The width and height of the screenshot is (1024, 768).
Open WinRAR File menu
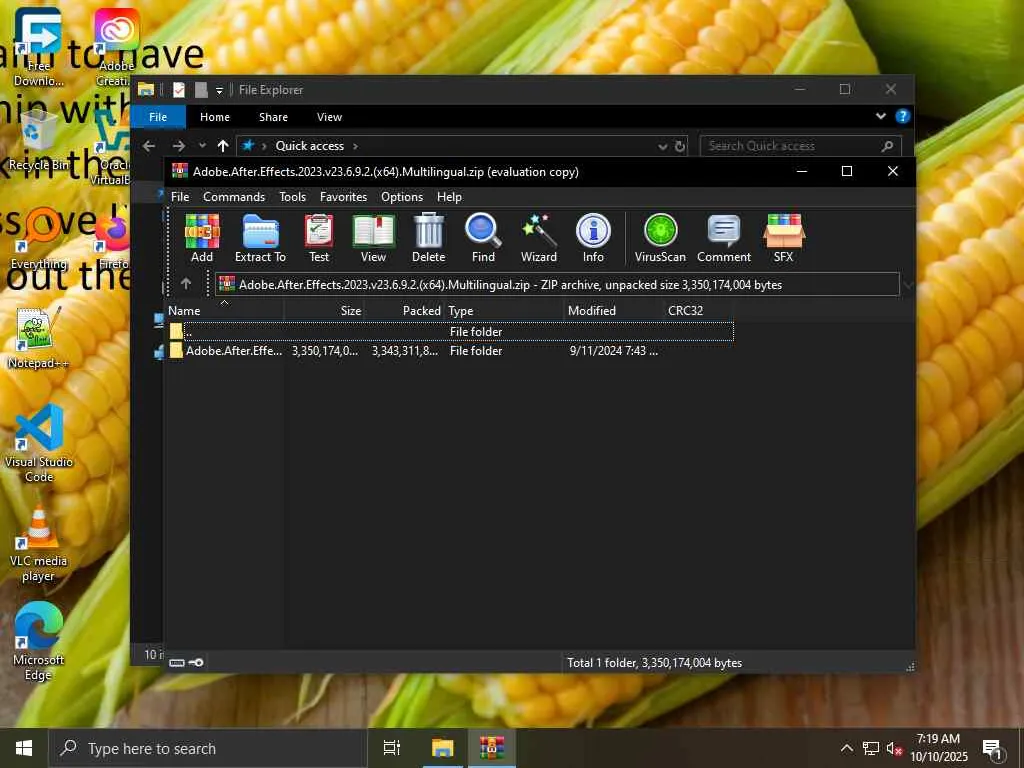pos(180,197)
